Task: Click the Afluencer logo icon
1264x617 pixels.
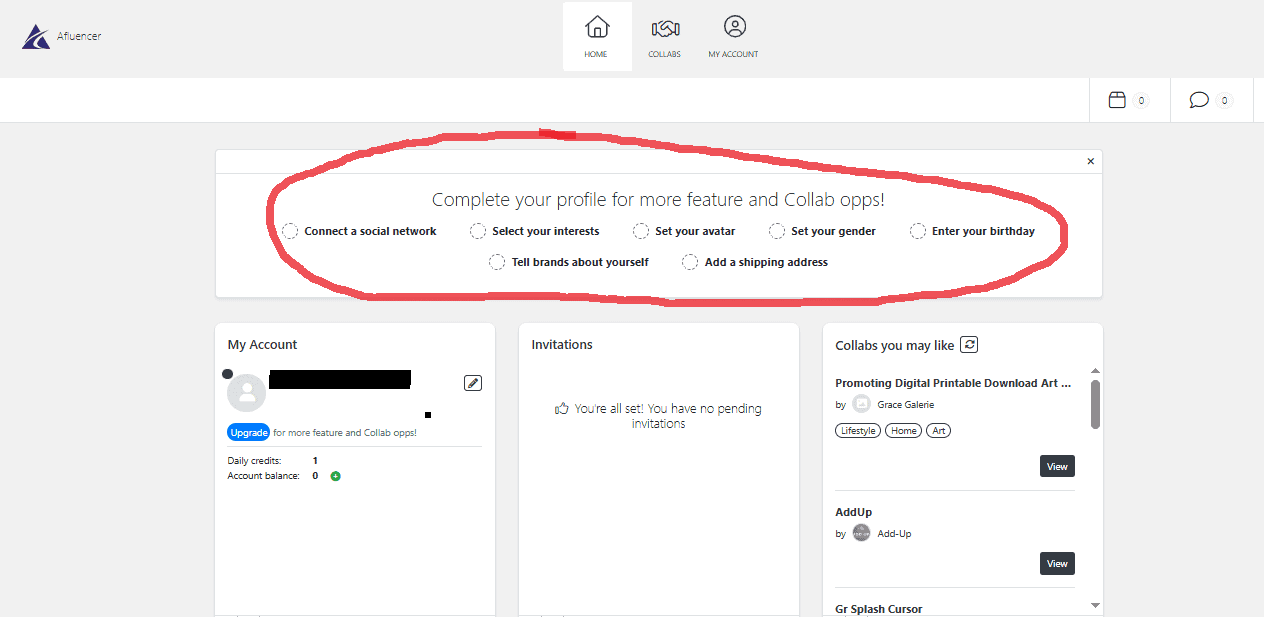Action: 36,37
